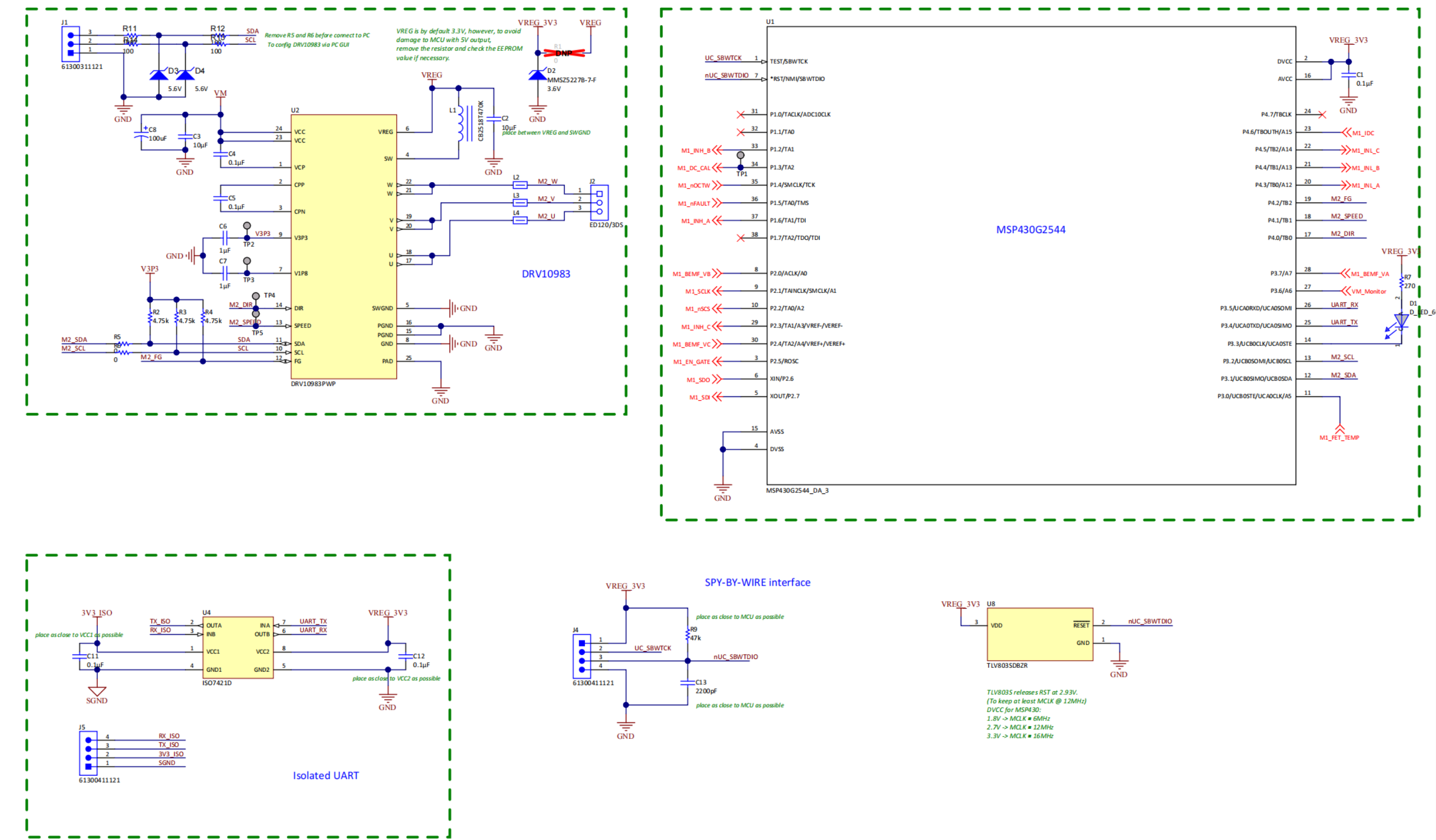Select the U8 TLV803SDBZR component body
Viewport: 1436px width, 840px height.
1040,634
